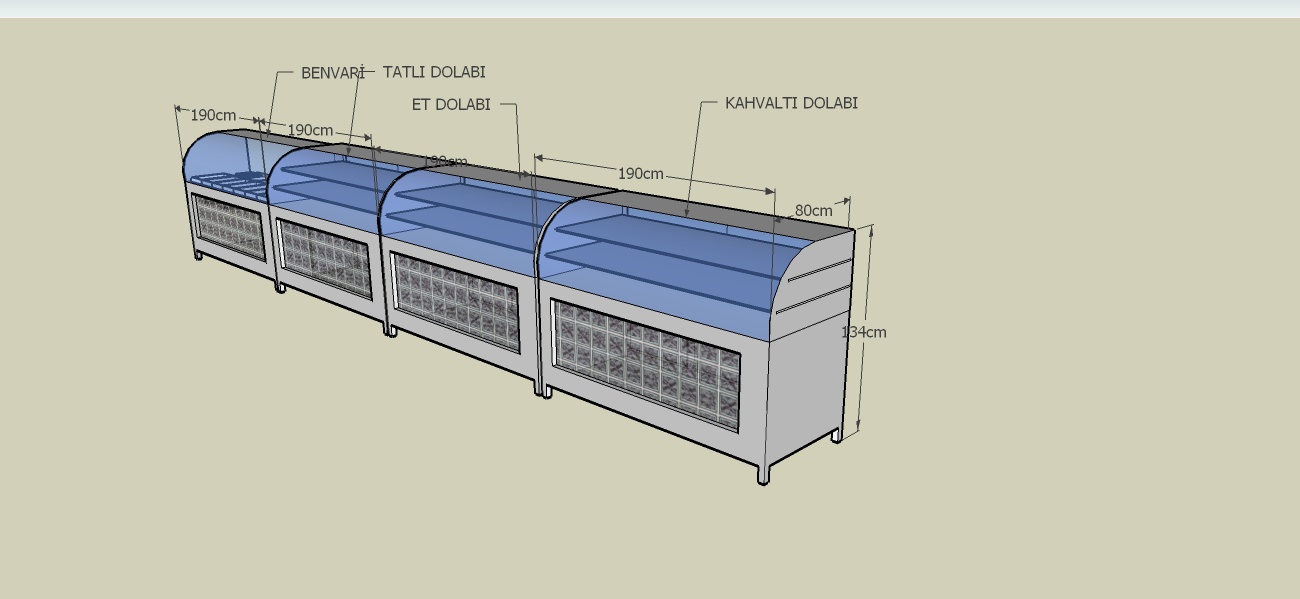
Task: Select 190cm dimension above the KAHVALTI cabinet
Action: click(640, 174)
